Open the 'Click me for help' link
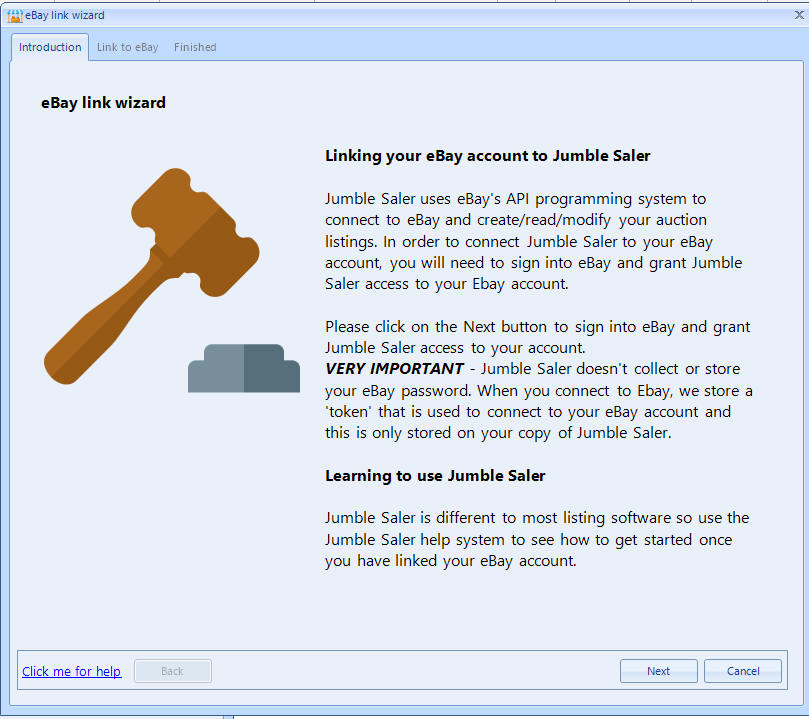809x719 pixels. (71, 671)
